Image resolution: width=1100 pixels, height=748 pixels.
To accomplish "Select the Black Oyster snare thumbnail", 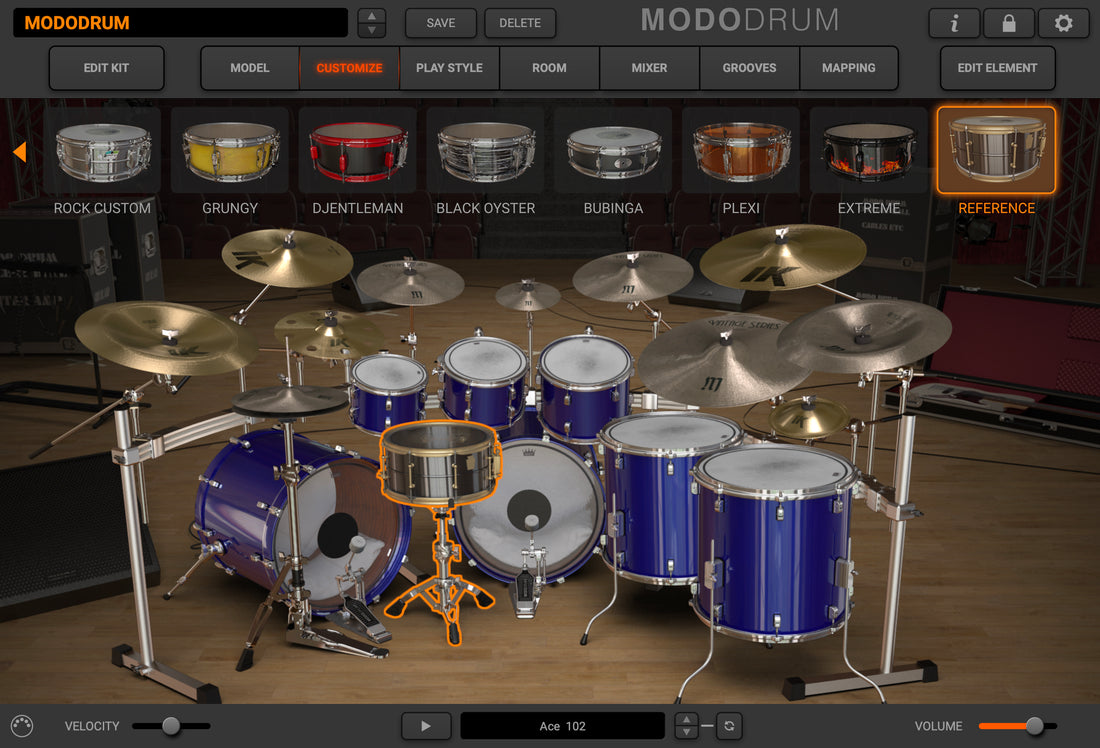I will pyautogui.click(x=485, y=151).
